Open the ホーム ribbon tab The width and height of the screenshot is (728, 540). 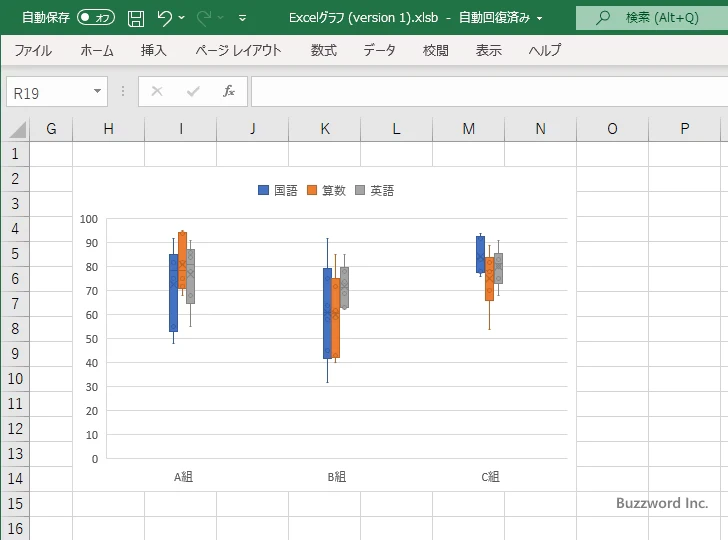pyautogui.click(x=97, y=50)
